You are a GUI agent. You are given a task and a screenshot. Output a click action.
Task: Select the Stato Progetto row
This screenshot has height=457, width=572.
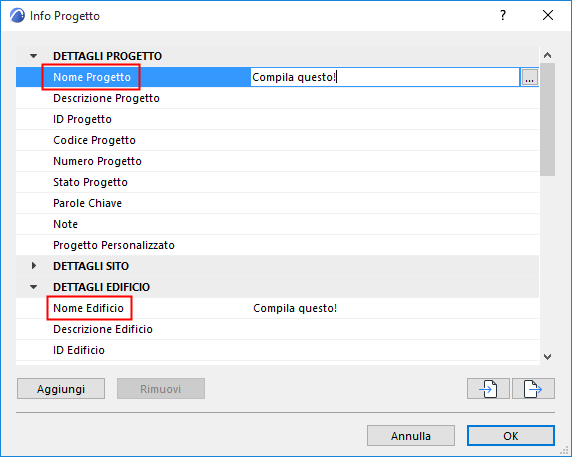click(277, 182)
